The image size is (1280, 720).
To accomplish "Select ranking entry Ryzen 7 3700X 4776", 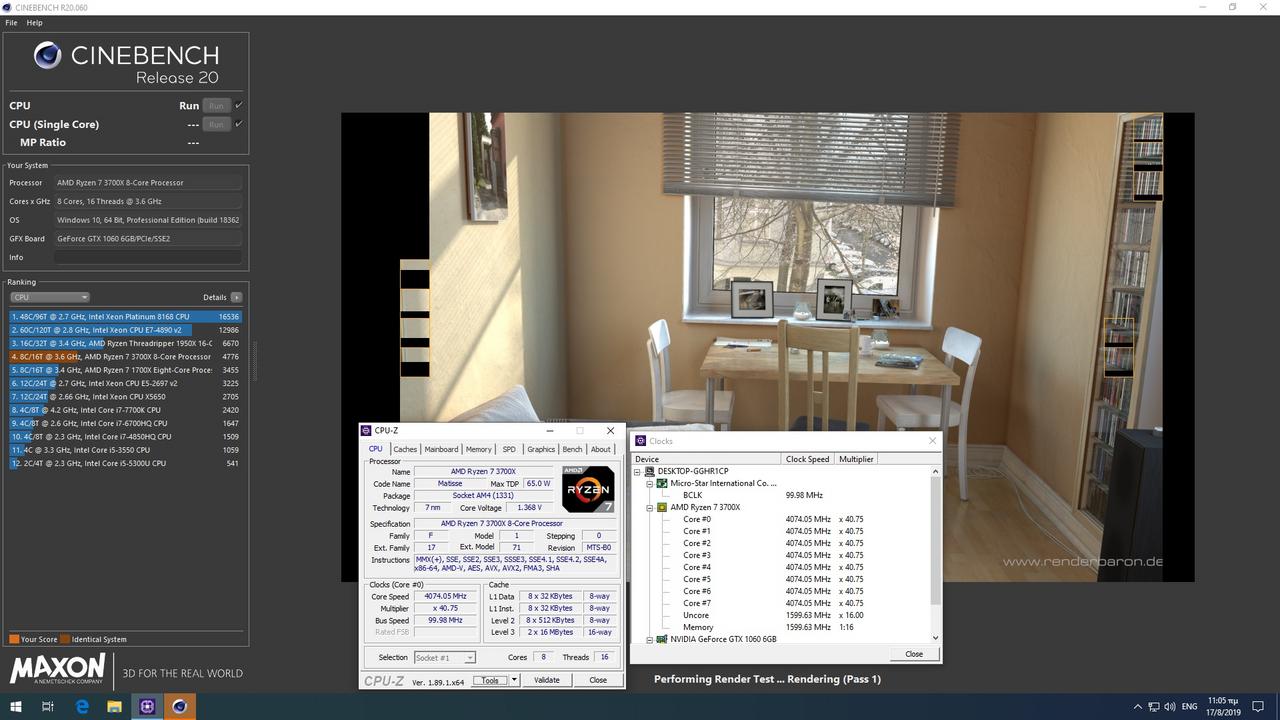I will point(125,356).
